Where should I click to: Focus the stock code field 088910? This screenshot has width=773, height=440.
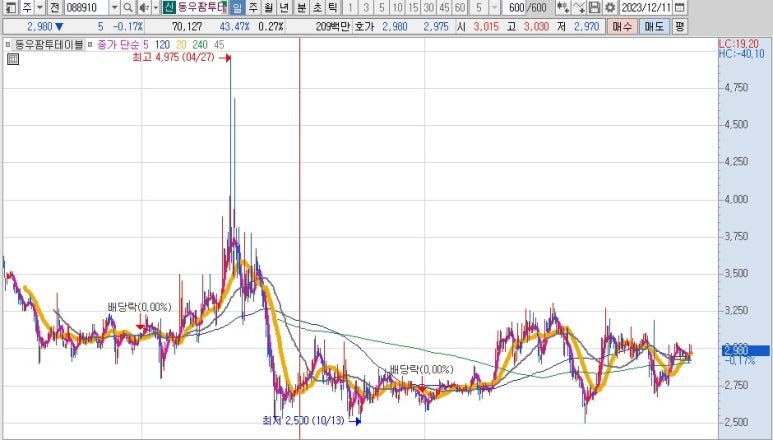pos(86,7)
